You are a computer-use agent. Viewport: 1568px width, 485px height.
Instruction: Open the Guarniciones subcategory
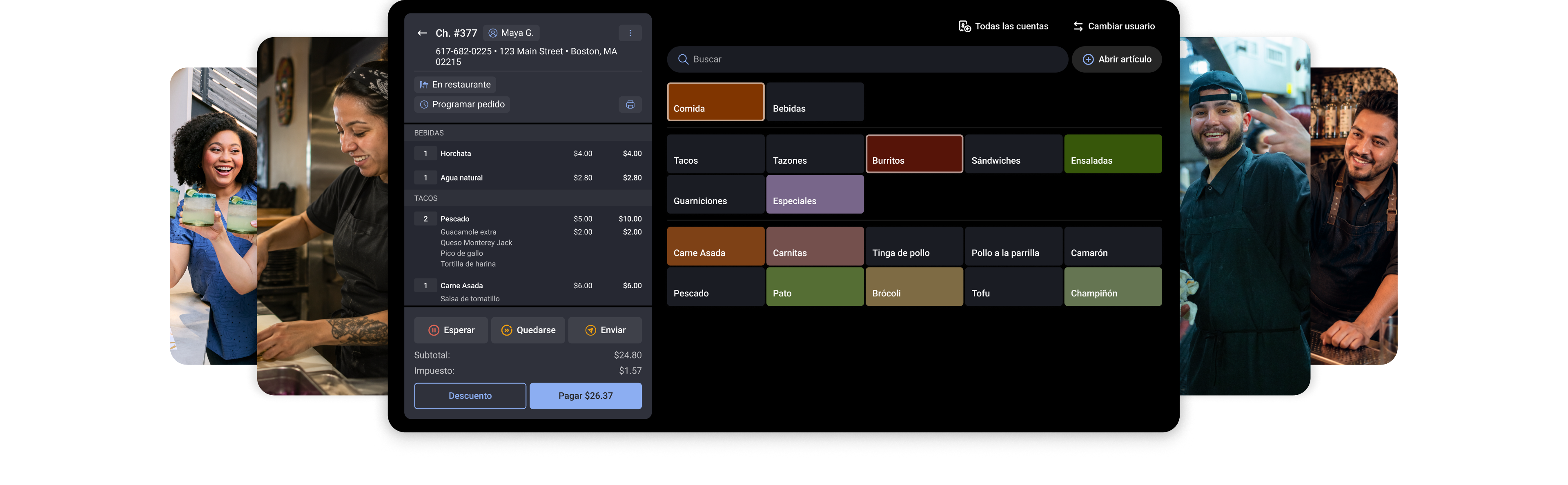716,195
